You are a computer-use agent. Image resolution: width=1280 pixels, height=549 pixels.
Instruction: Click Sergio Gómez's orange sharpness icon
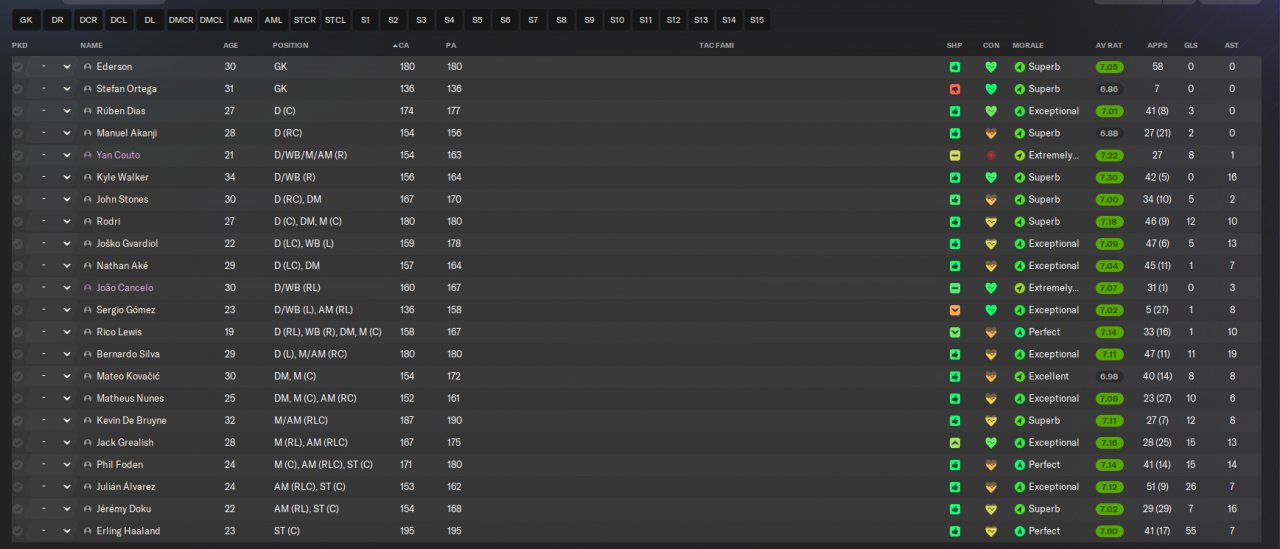[955, 310]
